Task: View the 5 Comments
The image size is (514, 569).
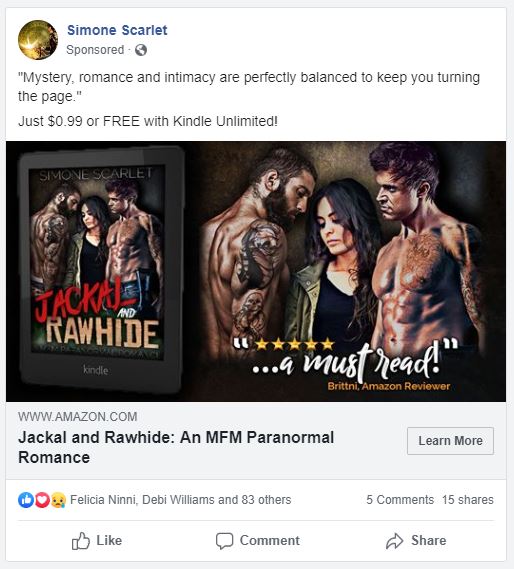Action: click(x=400, y=500)
